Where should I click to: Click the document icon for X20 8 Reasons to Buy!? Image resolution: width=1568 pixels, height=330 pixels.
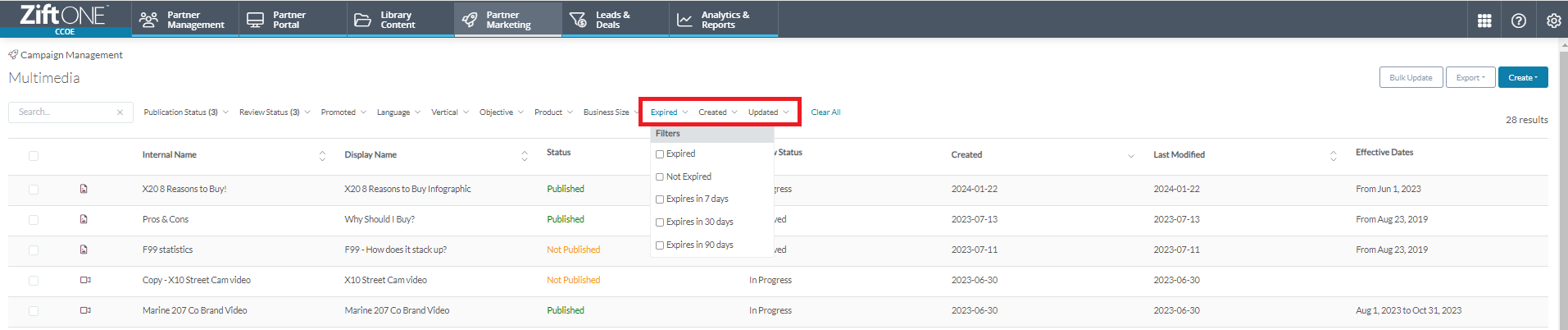[x=84, y=189]
